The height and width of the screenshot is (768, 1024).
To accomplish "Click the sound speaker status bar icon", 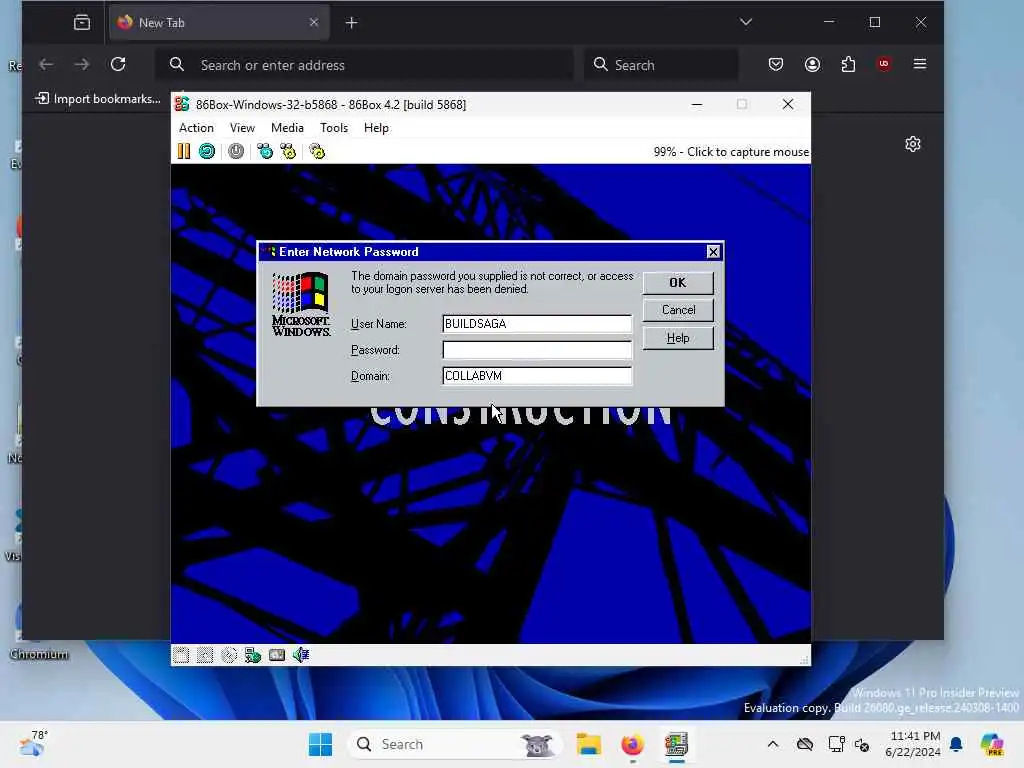I will (x=300, y=655).
